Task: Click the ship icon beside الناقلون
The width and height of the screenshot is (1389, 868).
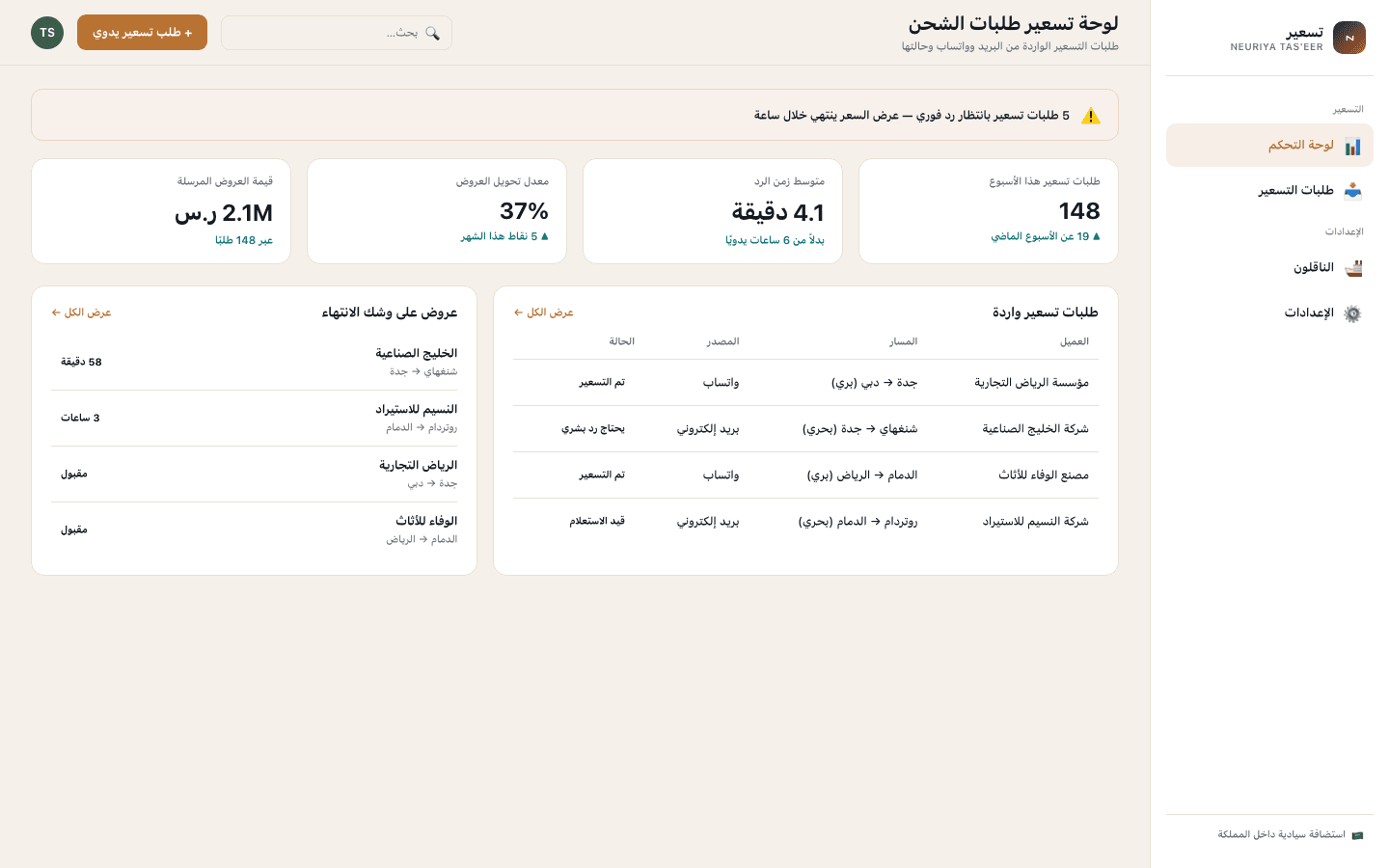Action: tap(1352, 268)
